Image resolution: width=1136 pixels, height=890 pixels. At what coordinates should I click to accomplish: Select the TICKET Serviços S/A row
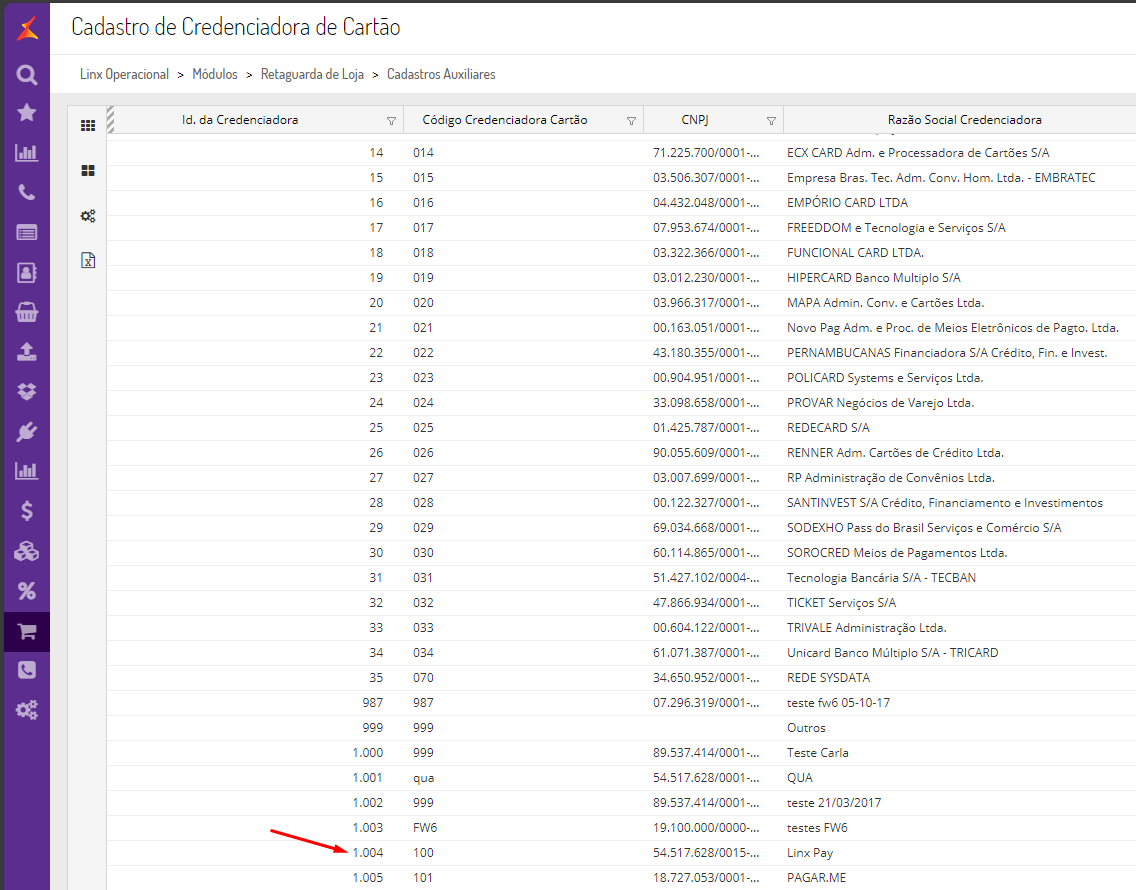point(621,602)
